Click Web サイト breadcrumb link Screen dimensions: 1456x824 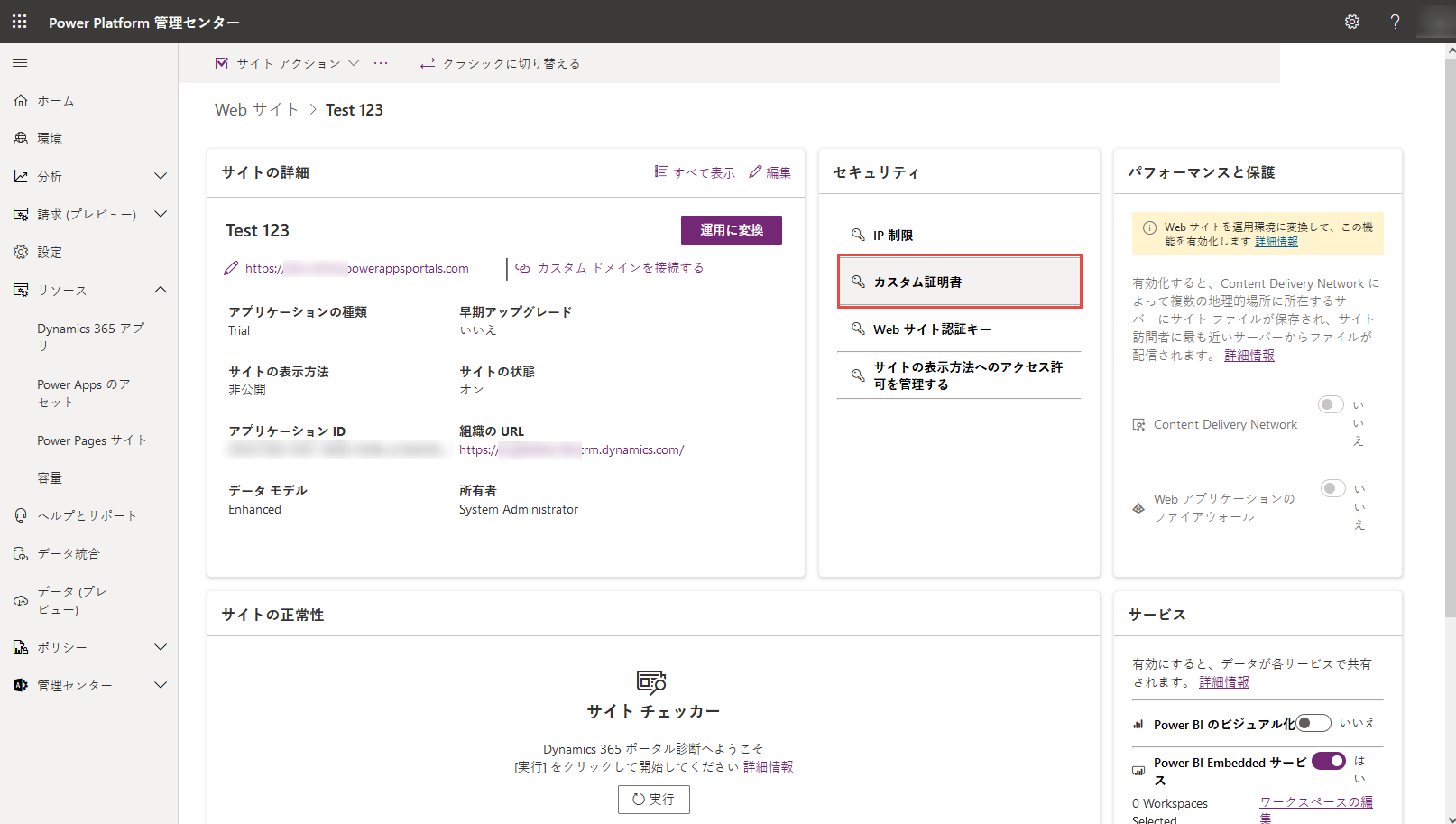[x=256, y=109]
